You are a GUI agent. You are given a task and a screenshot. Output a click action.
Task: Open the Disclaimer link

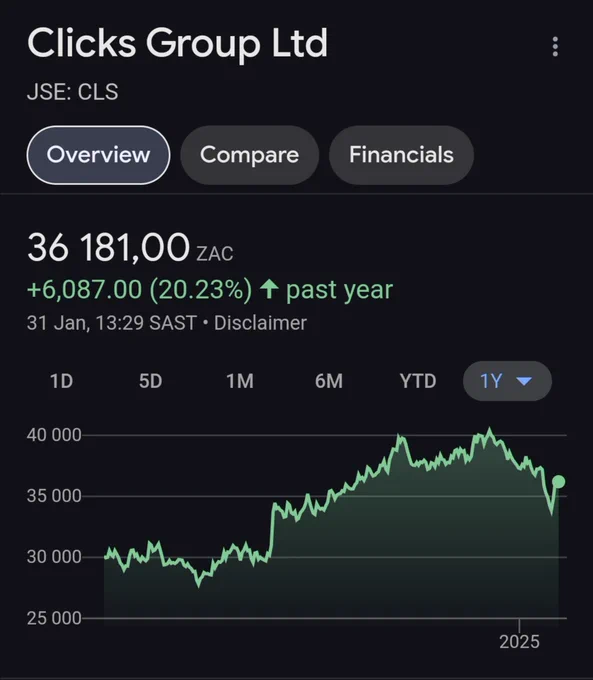(x=260, y=323)
